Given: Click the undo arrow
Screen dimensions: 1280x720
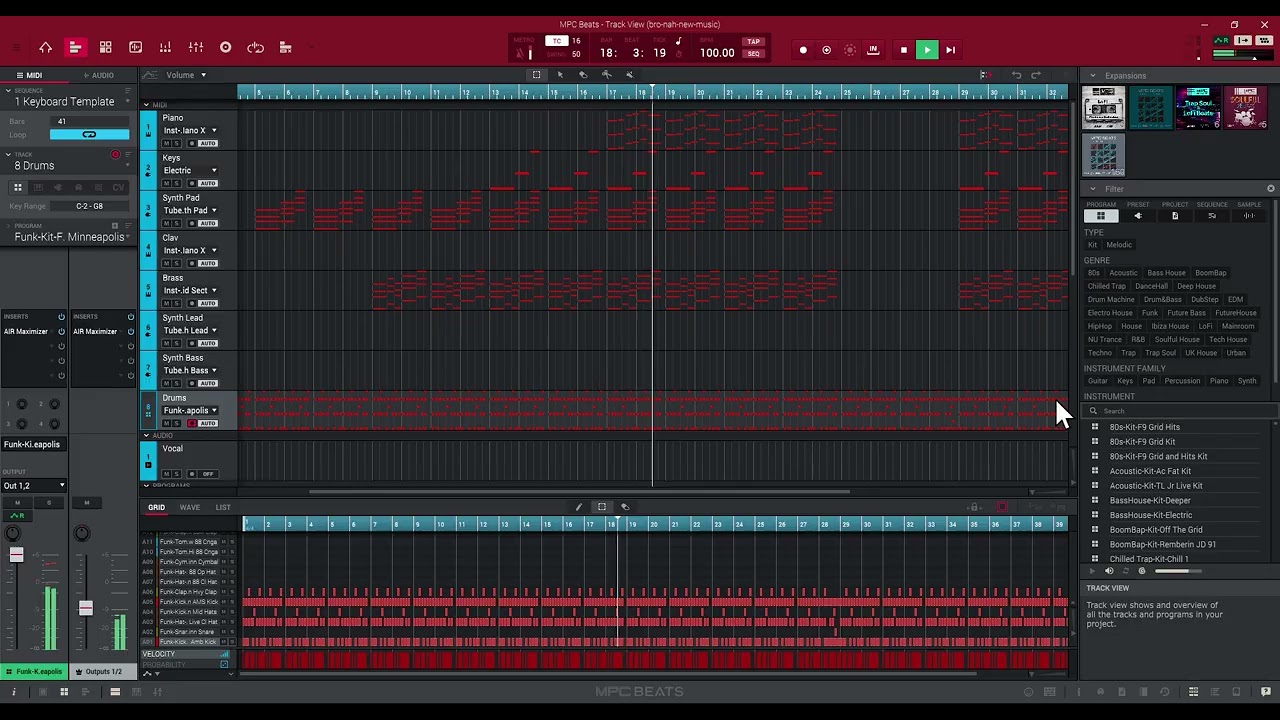Looking at the screenshot, I should point(1016,75).
